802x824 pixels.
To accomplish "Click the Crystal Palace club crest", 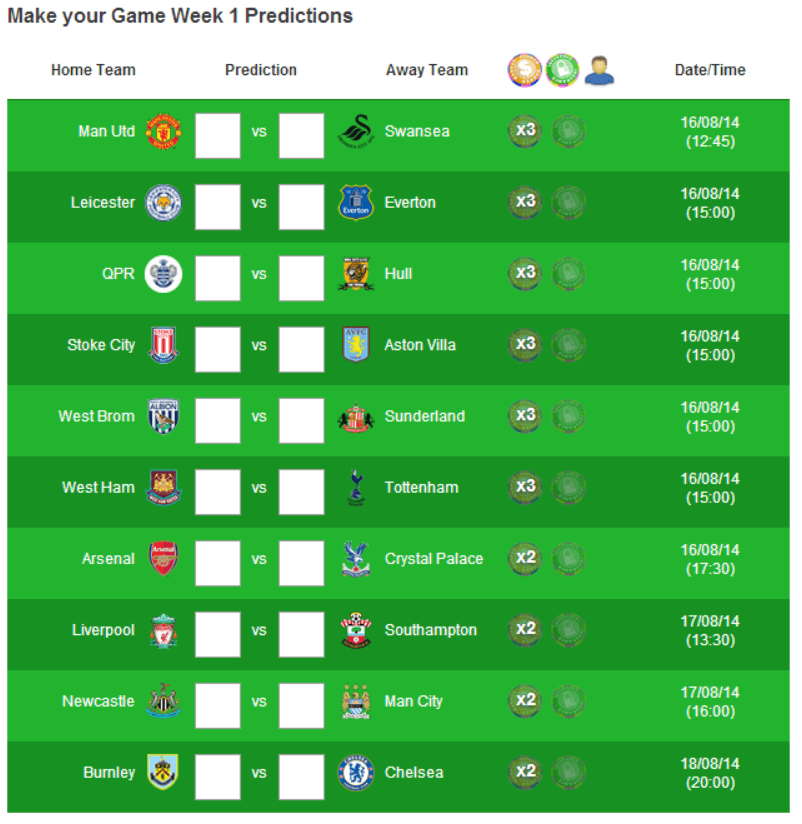I will point(356,559).
